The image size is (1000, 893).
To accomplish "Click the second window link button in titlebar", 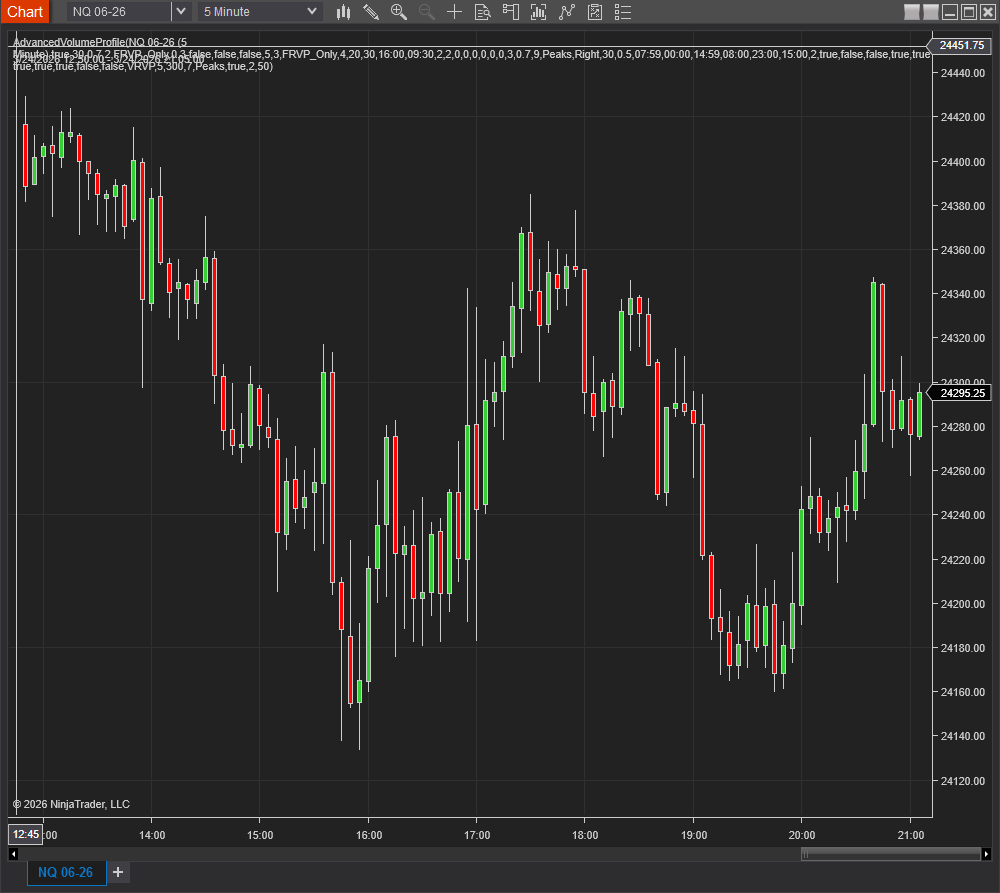I will (930, 11).
